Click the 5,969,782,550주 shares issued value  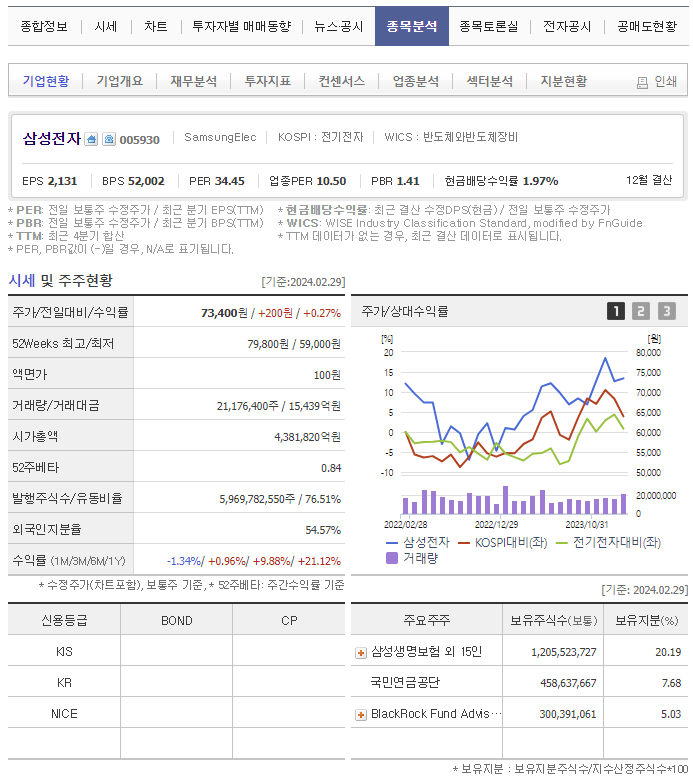[257, 499]
